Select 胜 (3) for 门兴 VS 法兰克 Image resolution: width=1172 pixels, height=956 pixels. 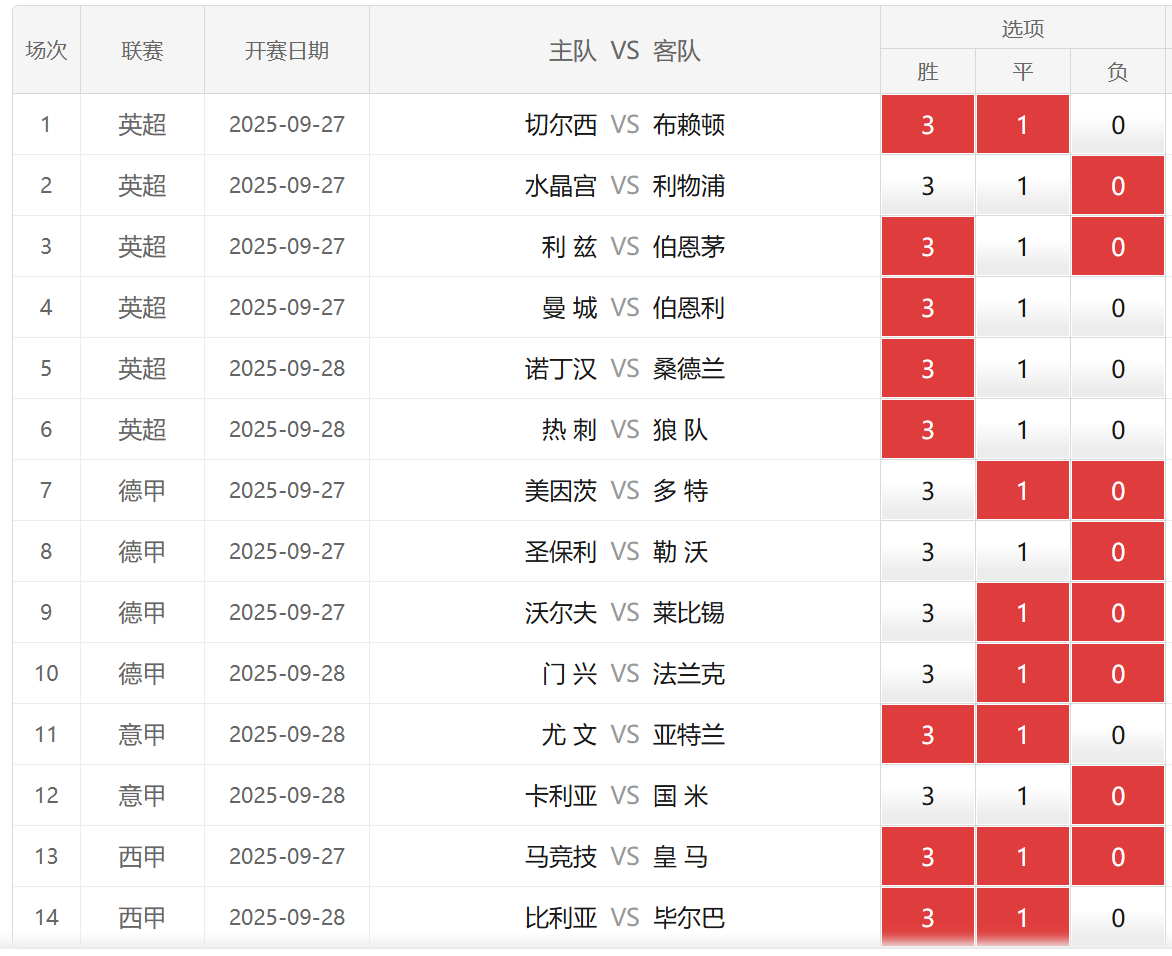(x=927, y=674)
